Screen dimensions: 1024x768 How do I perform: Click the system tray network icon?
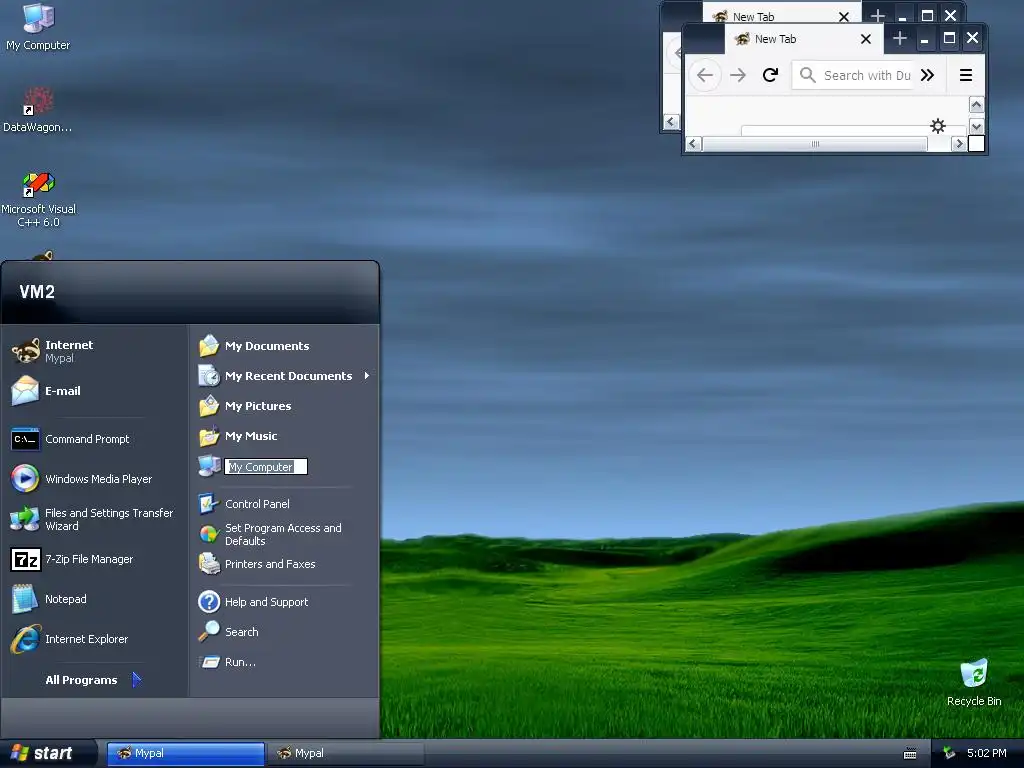click(x=949, y=754)
